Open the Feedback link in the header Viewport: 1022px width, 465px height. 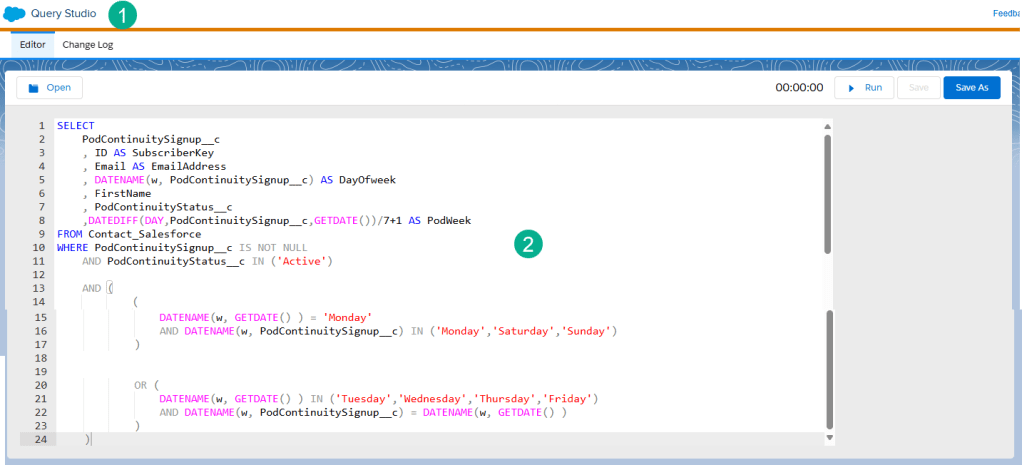[1005, 14]
